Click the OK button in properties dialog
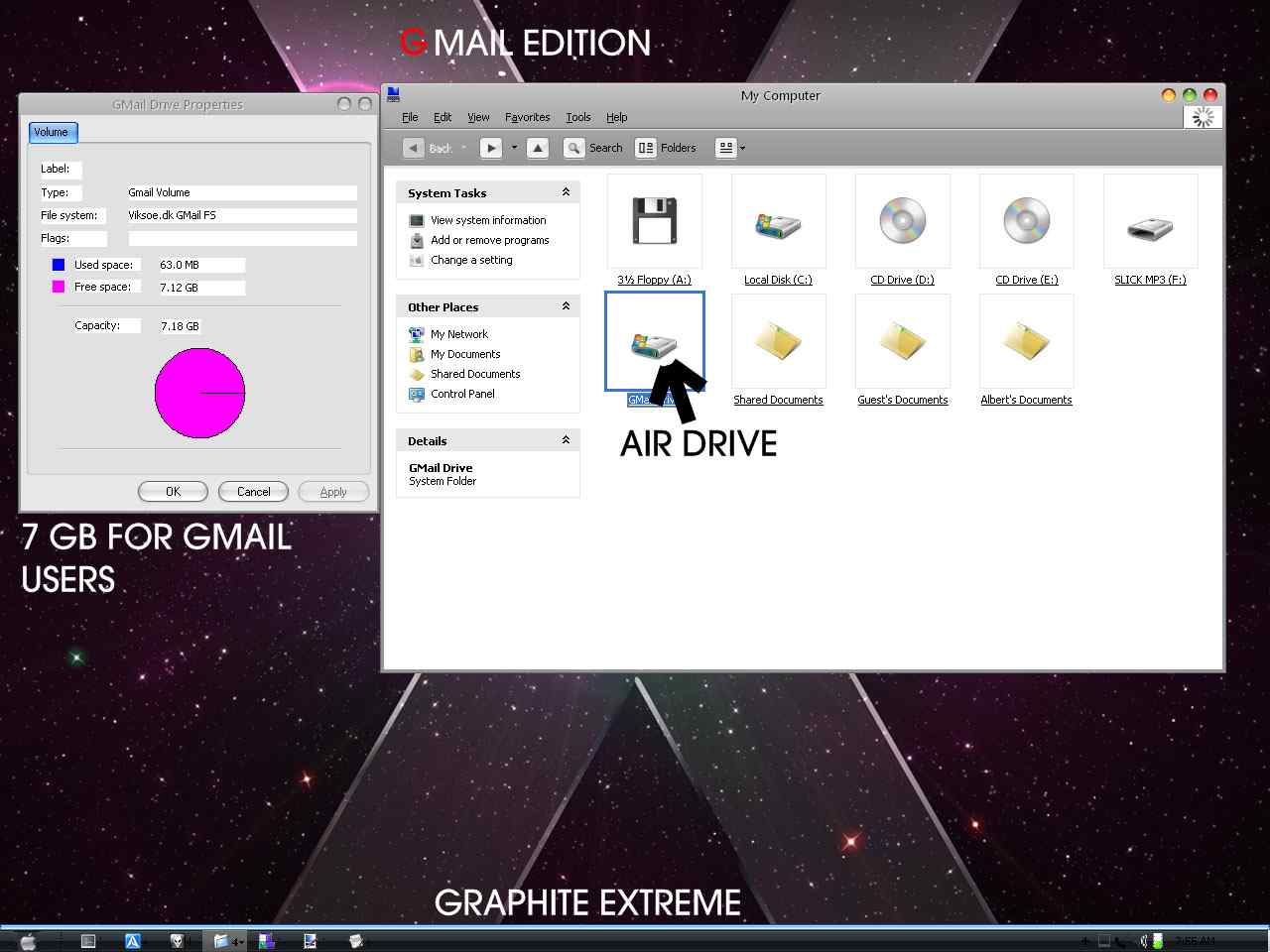The height and width of the screenshot is (952, 1270). [x=173, y=491]
